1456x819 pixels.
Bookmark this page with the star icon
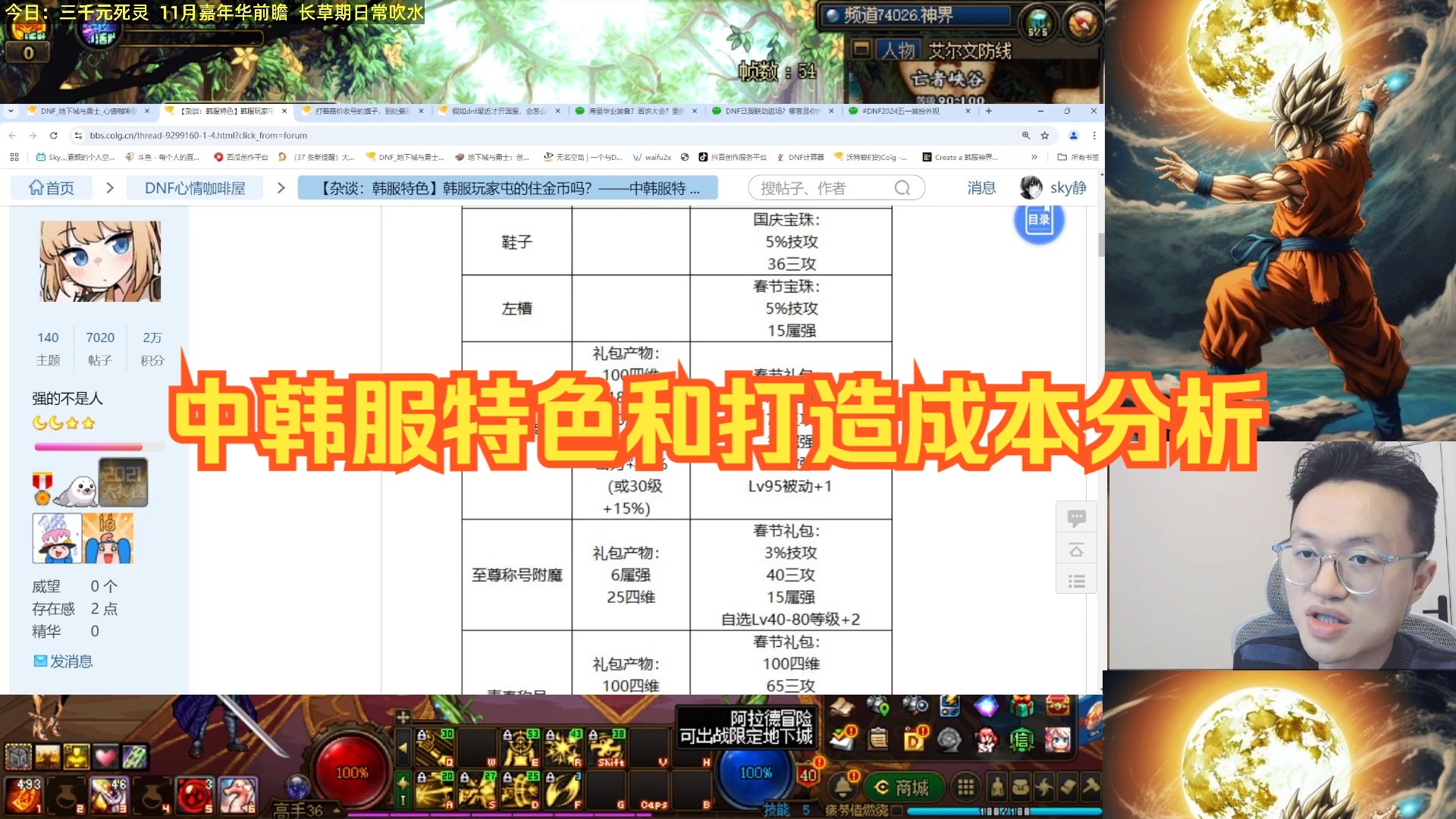(1045, 136)
